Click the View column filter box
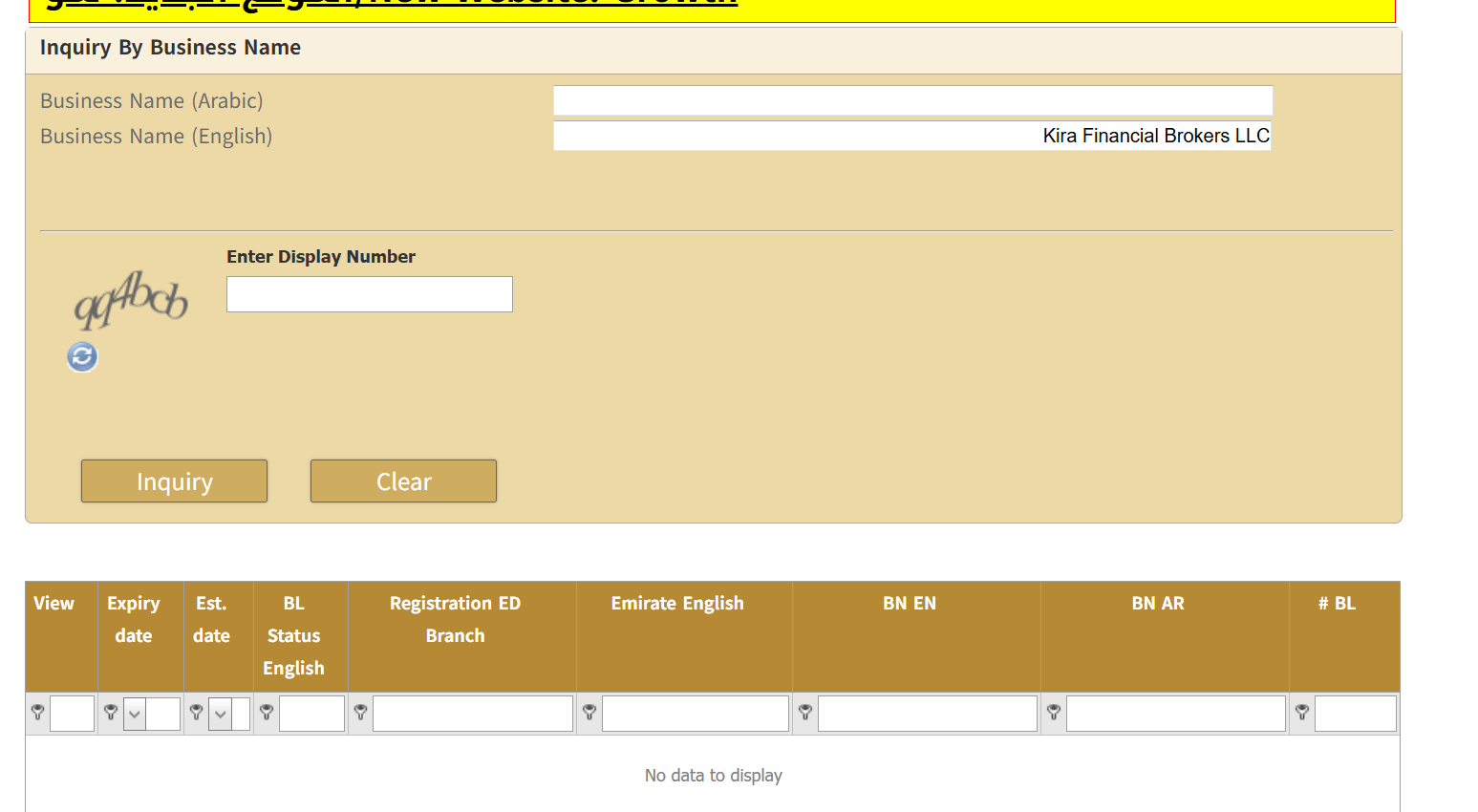The width and height of the screenshot is (1478, 812). coord(72,714)
